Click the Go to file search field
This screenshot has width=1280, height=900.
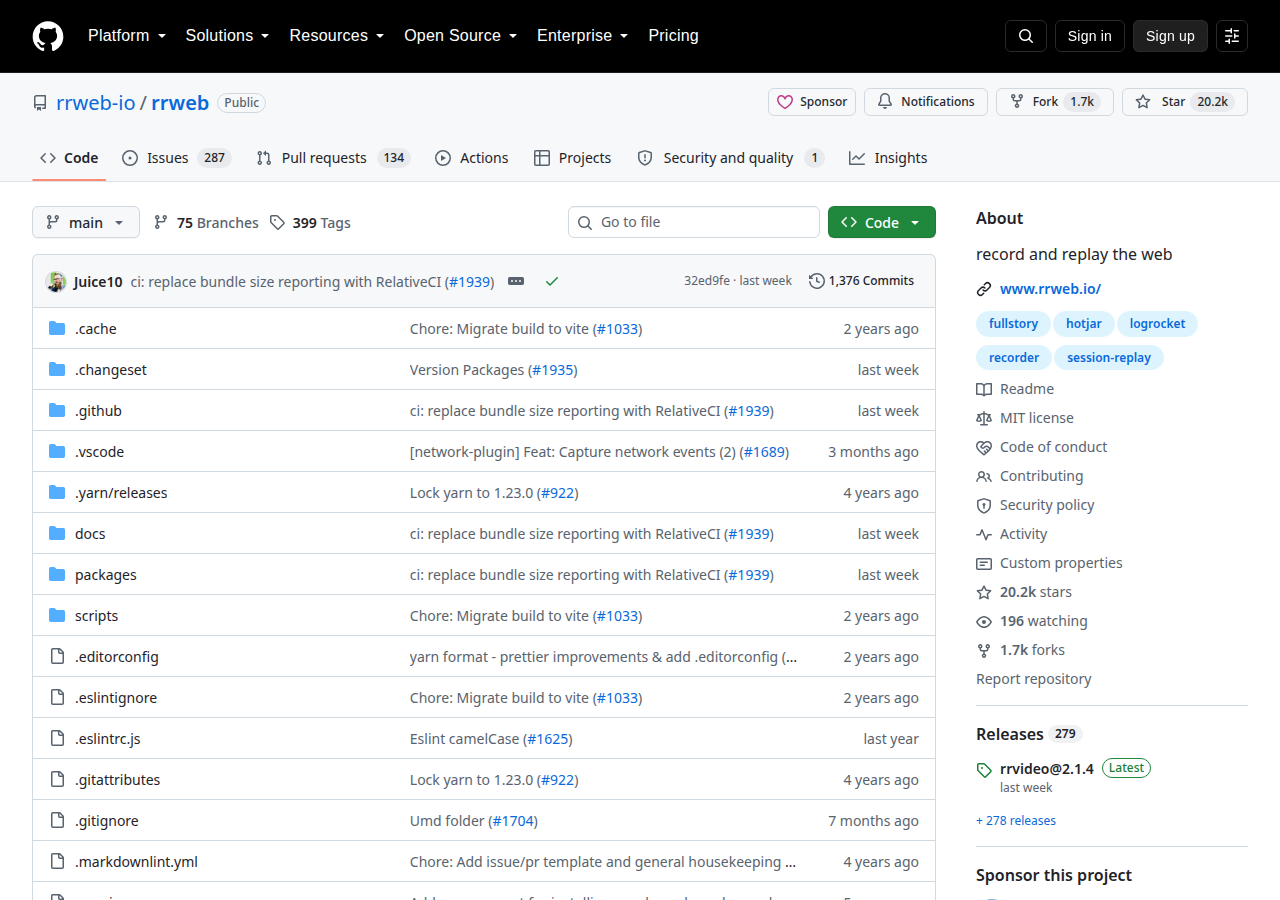[694, 222]
